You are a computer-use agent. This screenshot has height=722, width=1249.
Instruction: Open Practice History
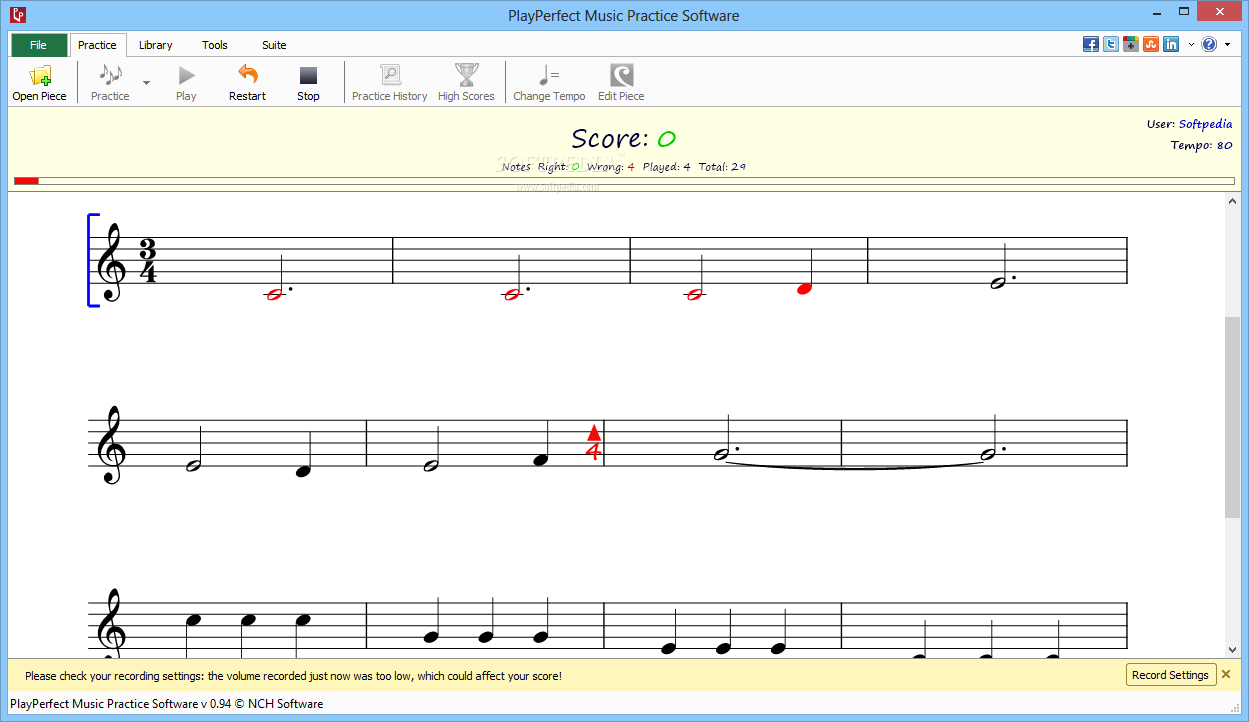coord(389,82)
